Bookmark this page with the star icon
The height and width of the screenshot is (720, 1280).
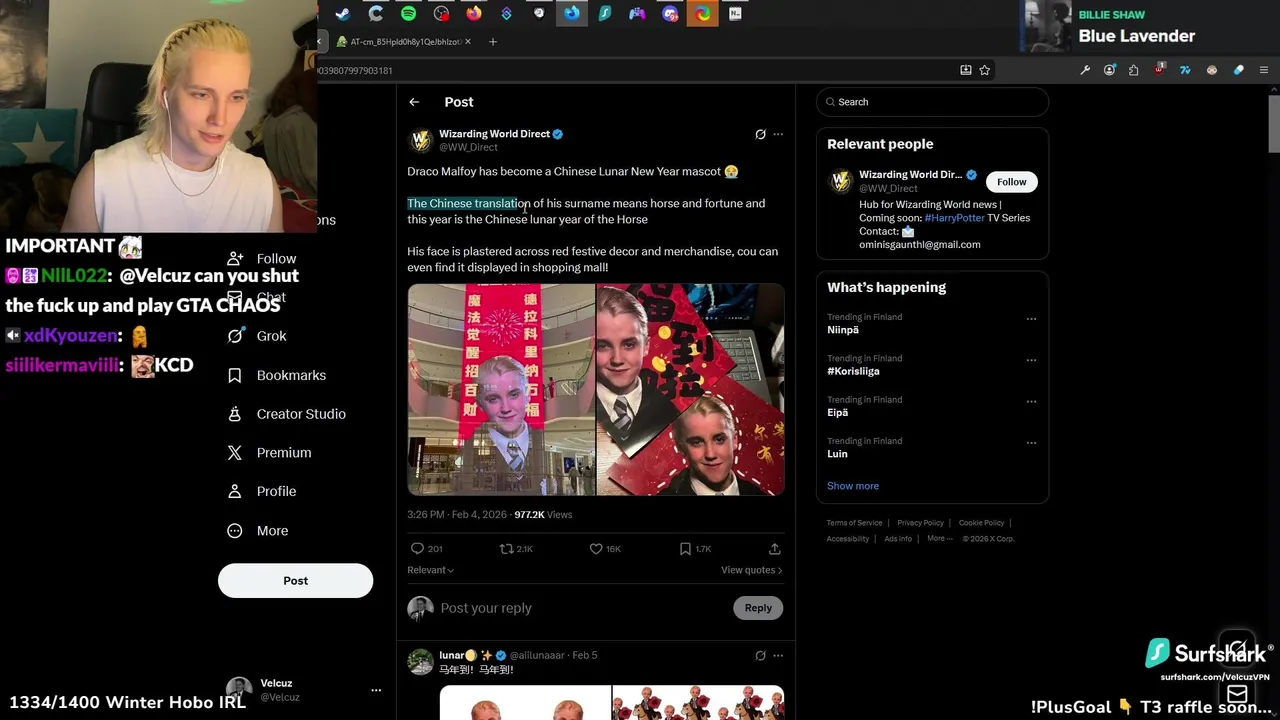tap(985, 70)
